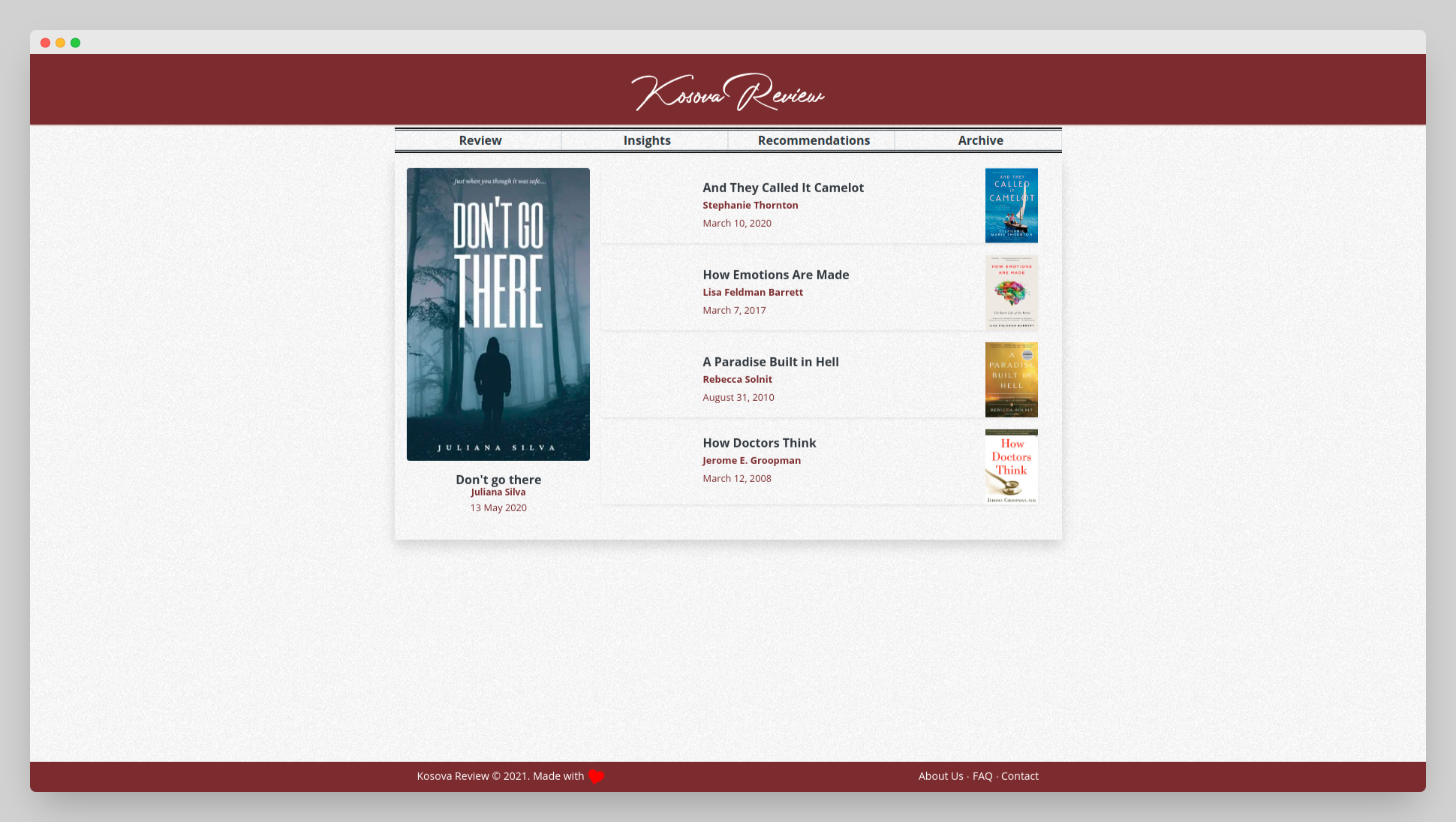Click author Lisa Feldman Barrett
Image resolution: width=1456 pixels, height=822 pixels.
752,292
